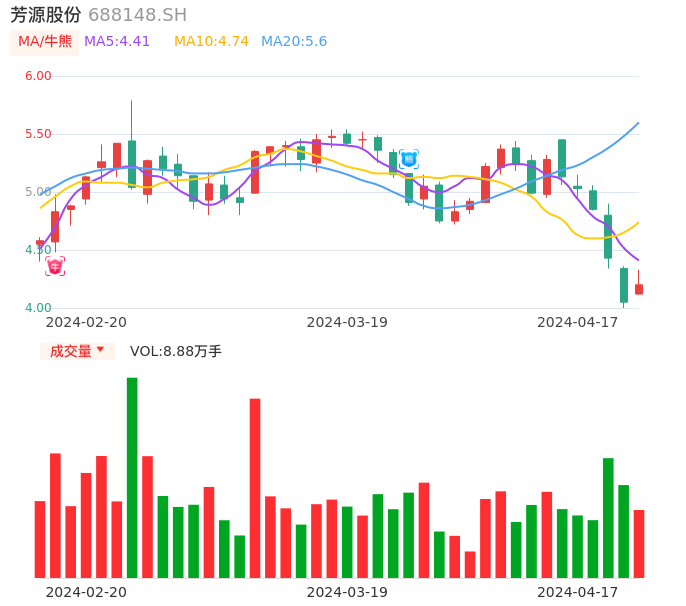686x606 pixels.
Task: Click the 4.00 price axis label
Action: [x=38, y=308]
